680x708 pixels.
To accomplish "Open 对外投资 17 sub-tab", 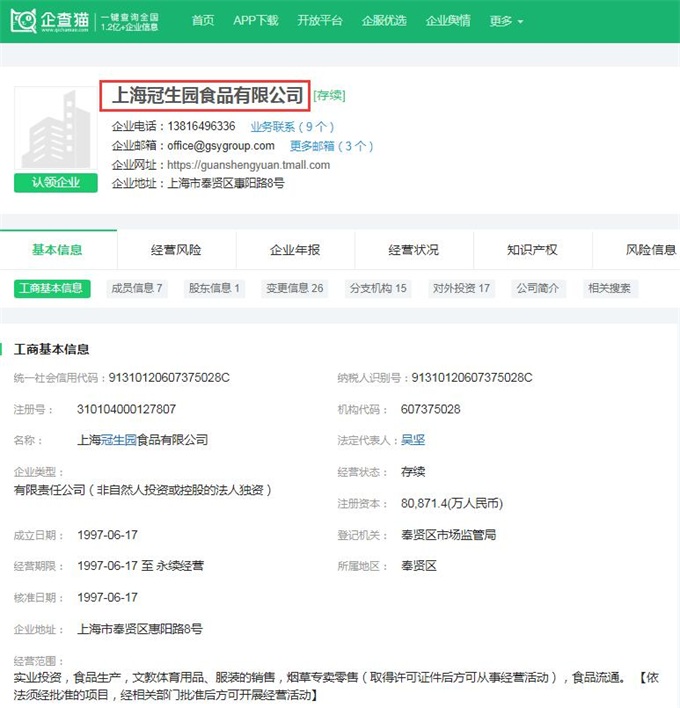I will pos(461,288).
